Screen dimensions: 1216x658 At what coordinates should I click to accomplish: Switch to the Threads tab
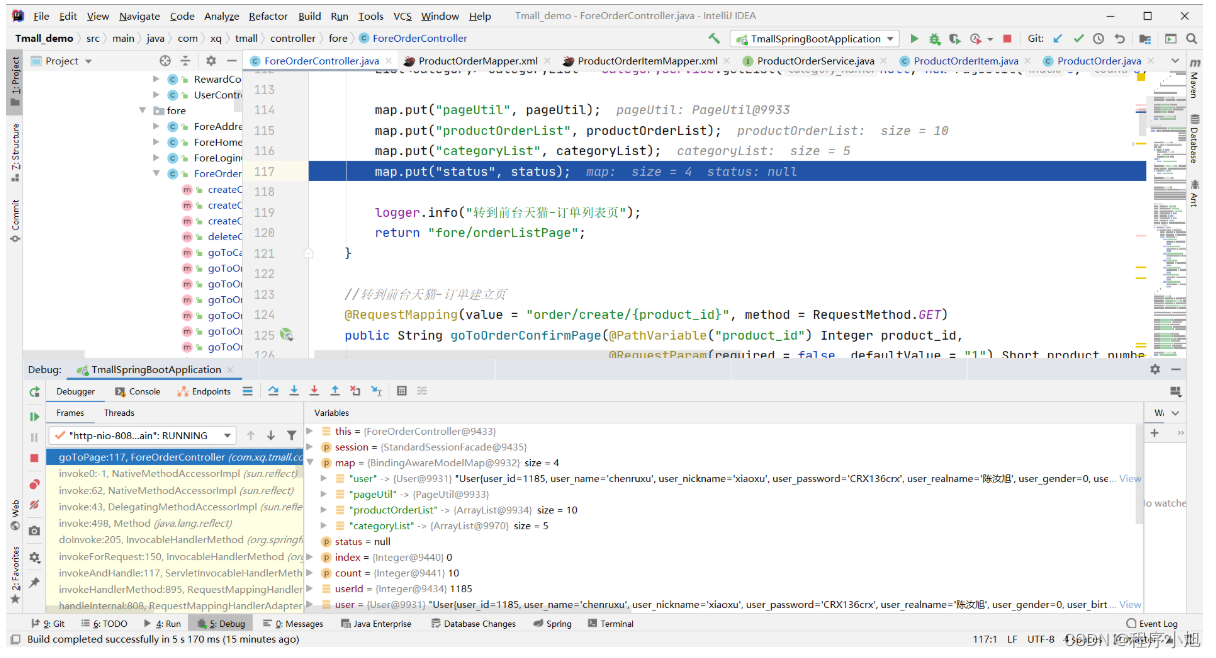[x=119, y=413]
